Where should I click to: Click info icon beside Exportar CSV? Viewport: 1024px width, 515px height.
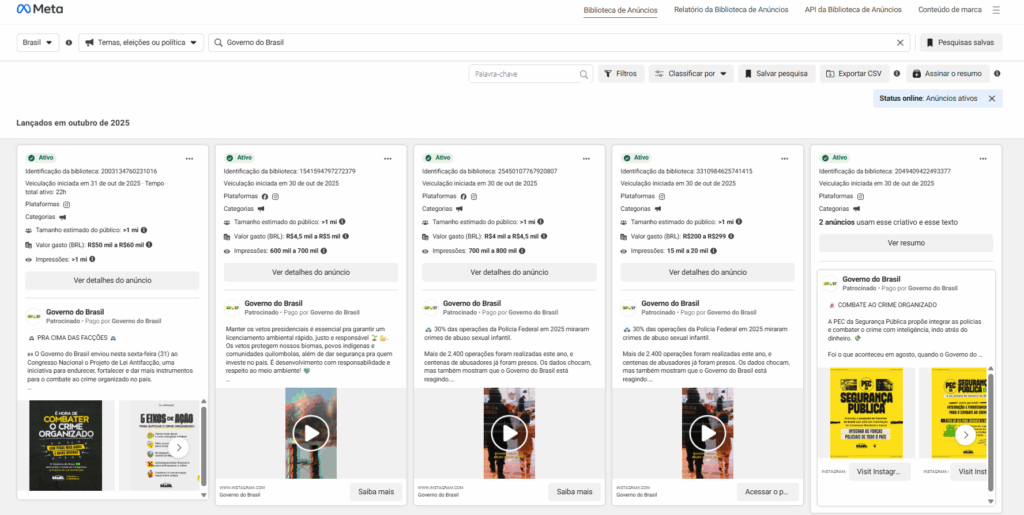(x=897, y=74)
